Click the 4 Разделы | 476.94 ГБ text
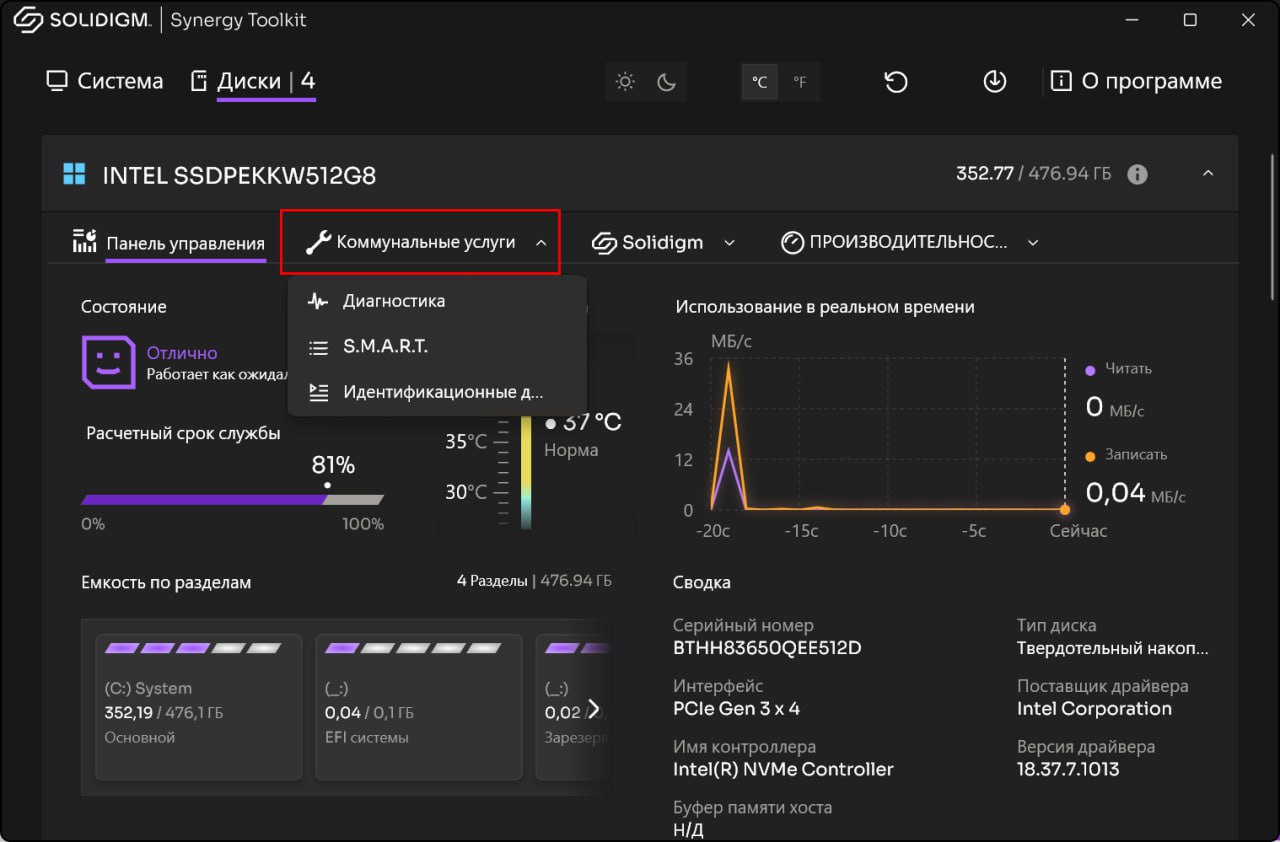 coord(534,581)
